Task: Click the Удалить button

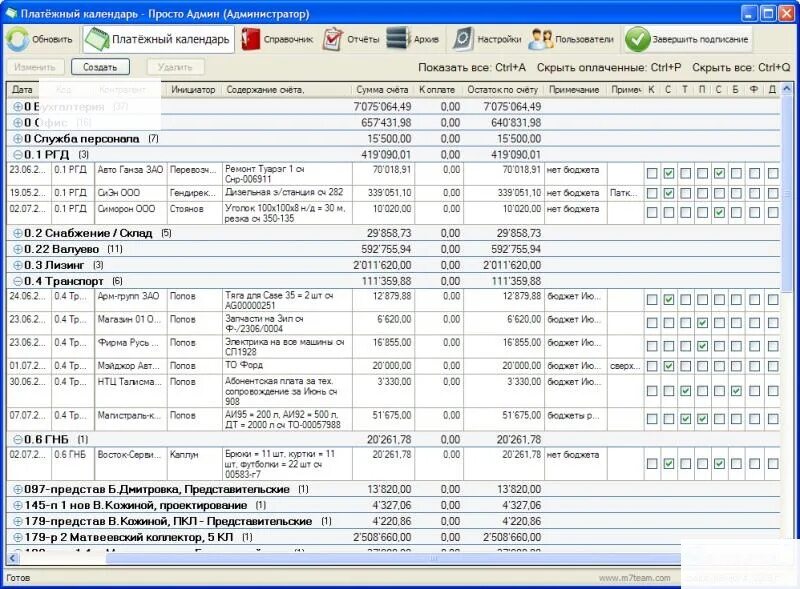Action: (x=175, y=67)
